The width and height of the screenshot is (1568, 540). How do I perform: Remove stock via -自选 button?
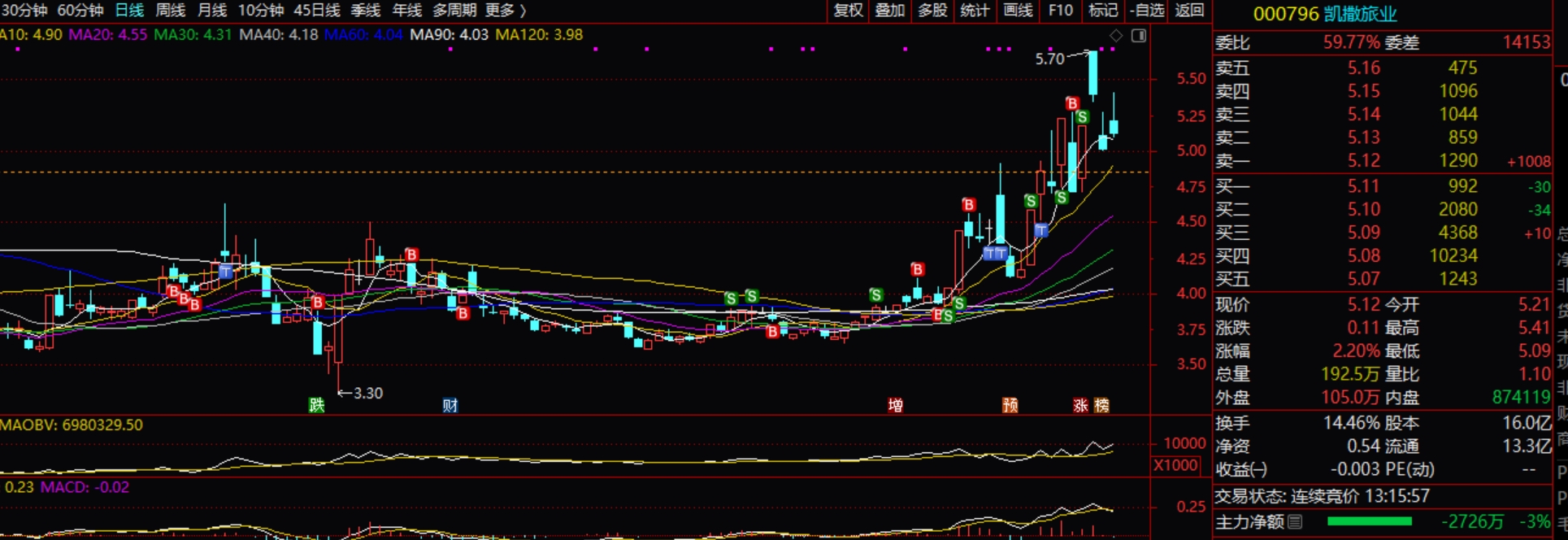[1147, 11]
